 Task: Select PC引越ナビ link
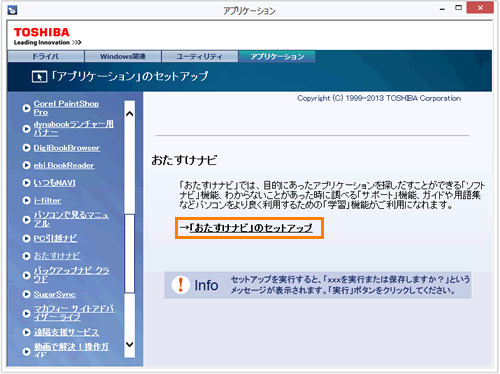[55, 238]
